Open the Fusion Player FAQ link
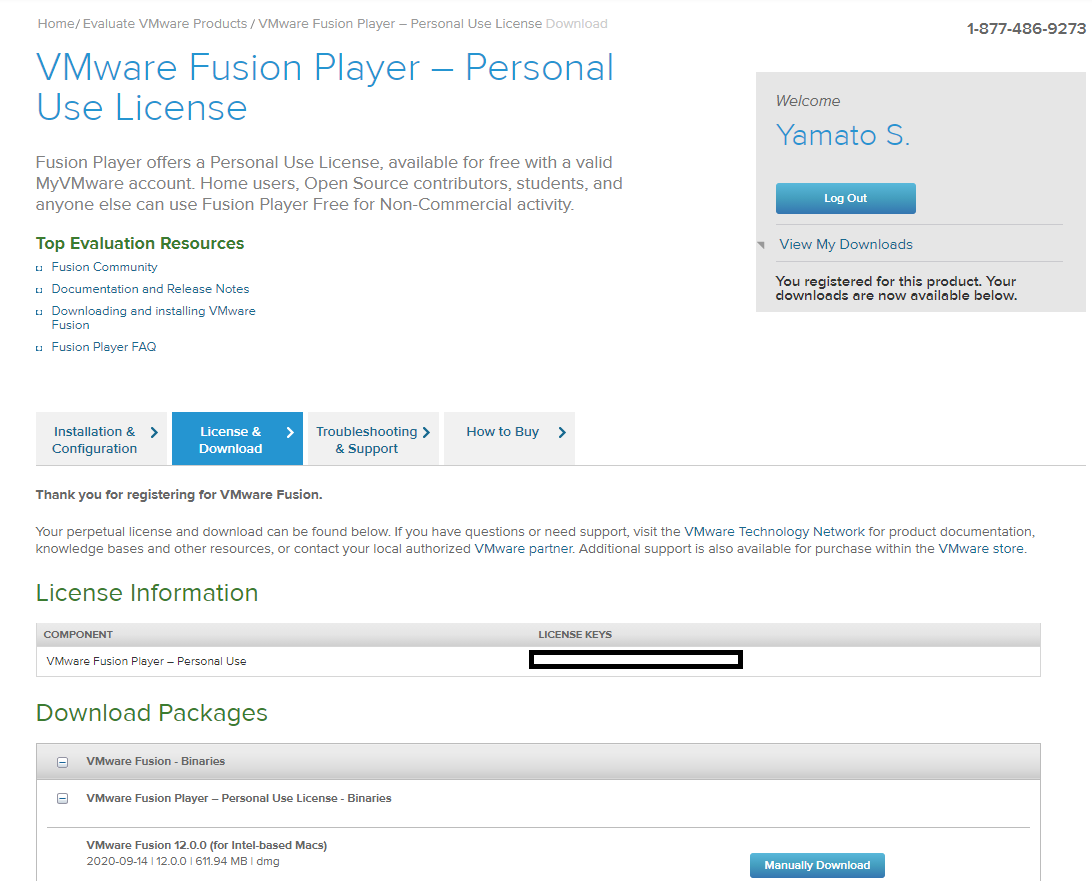This screenshot has width=1092, height=881. tap(104, 347)
